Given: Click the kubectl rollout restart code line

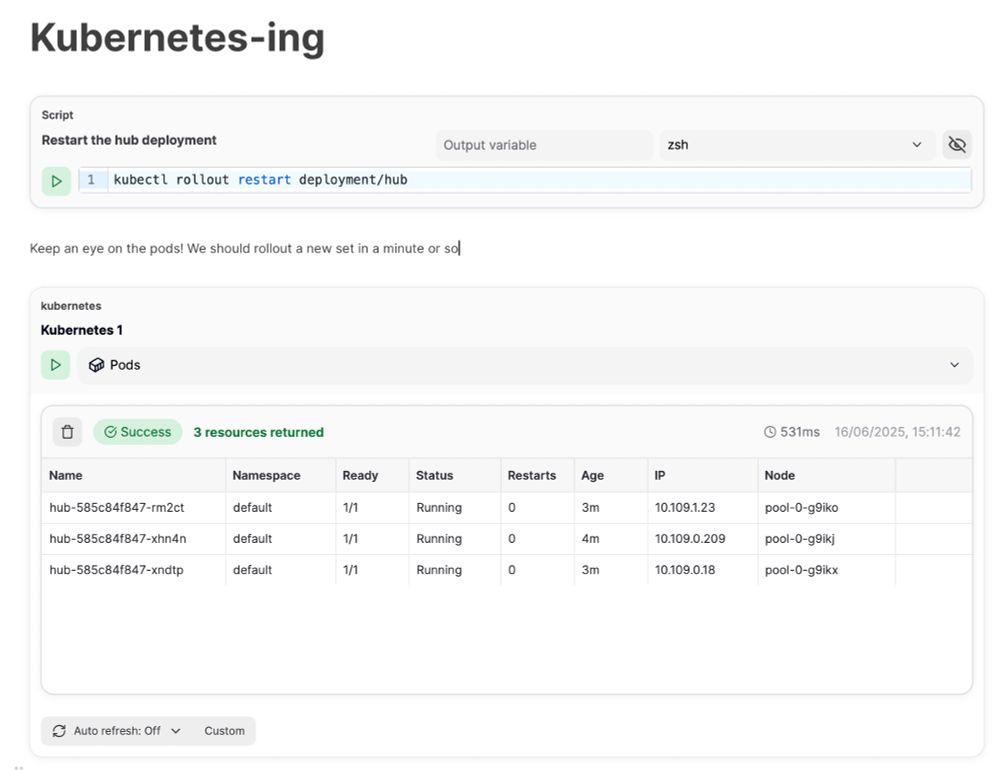Looking at the screenshot, I should tap(260, 180).
